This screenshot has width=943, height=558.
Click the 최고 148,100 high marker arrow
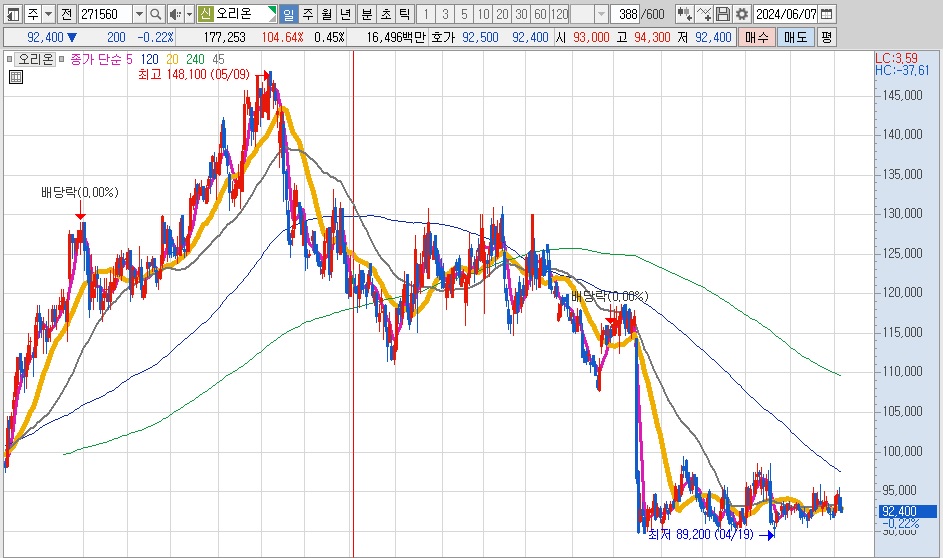coord(263,75)
